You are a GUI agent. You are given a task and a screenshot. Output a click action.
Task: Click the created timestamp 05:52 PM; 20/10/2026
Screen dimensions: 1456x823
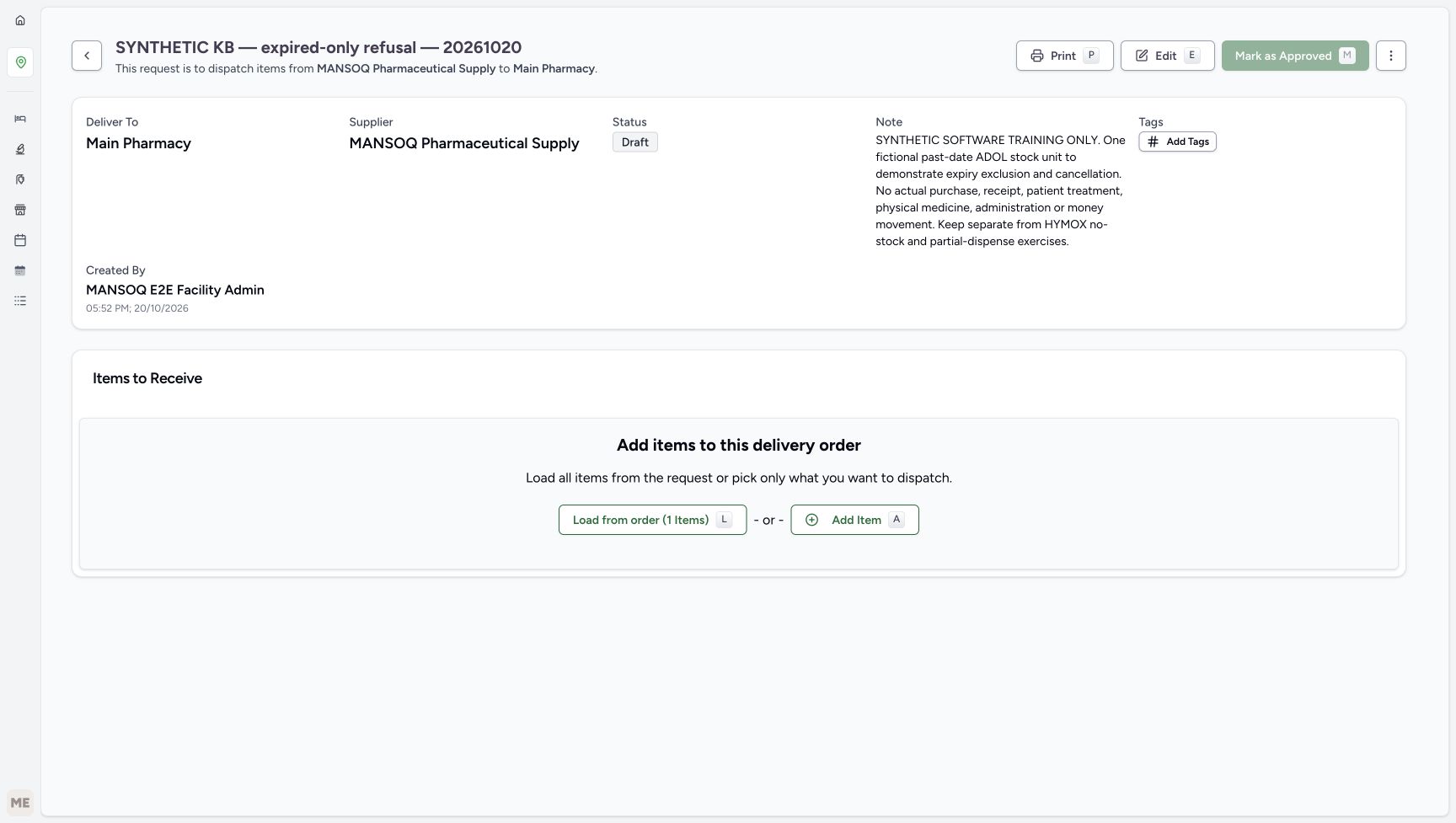(x=137, y=308)
